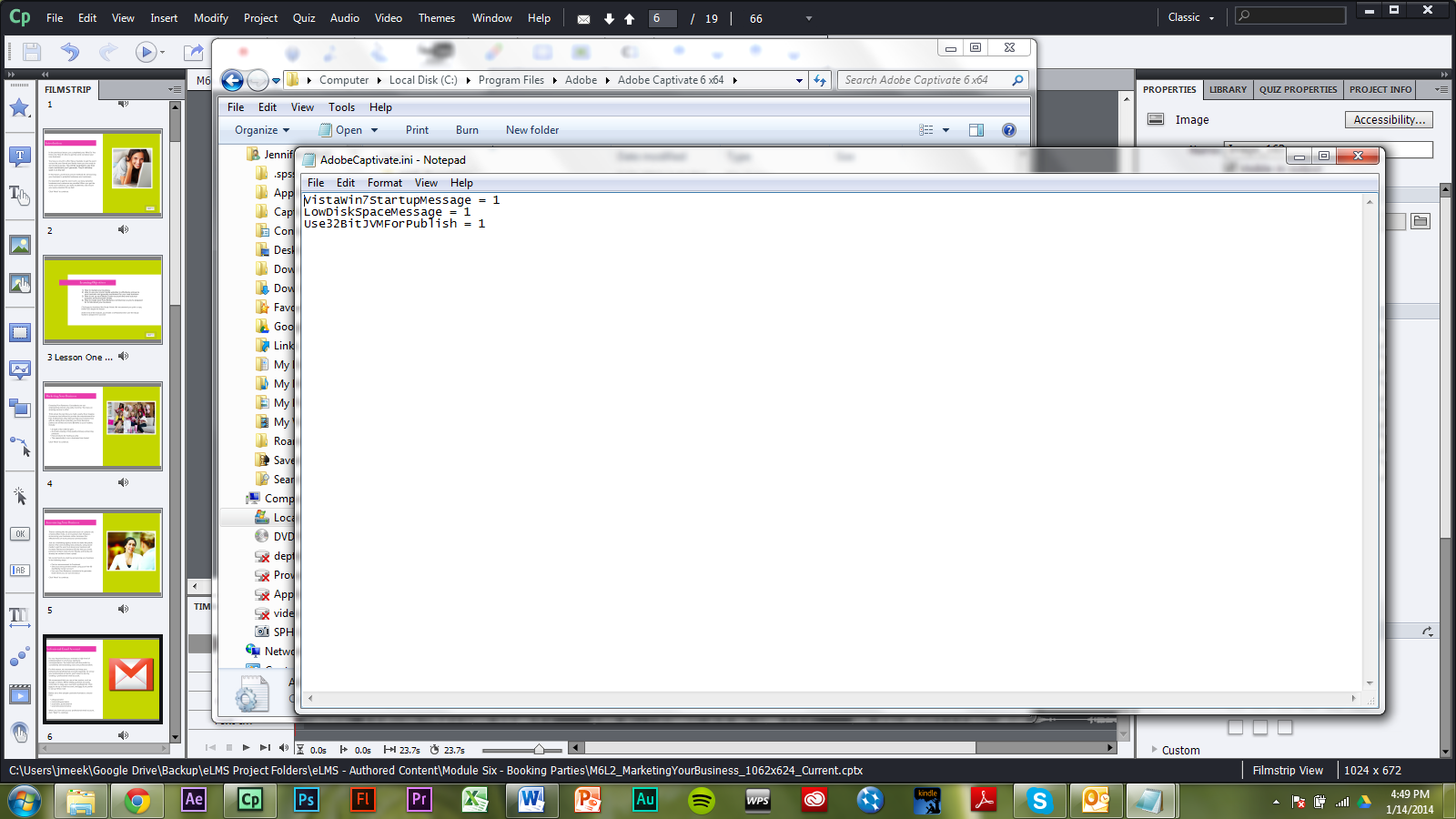Click the slide number field showing 6
The image size is (1456, 819).
(662, 18)
